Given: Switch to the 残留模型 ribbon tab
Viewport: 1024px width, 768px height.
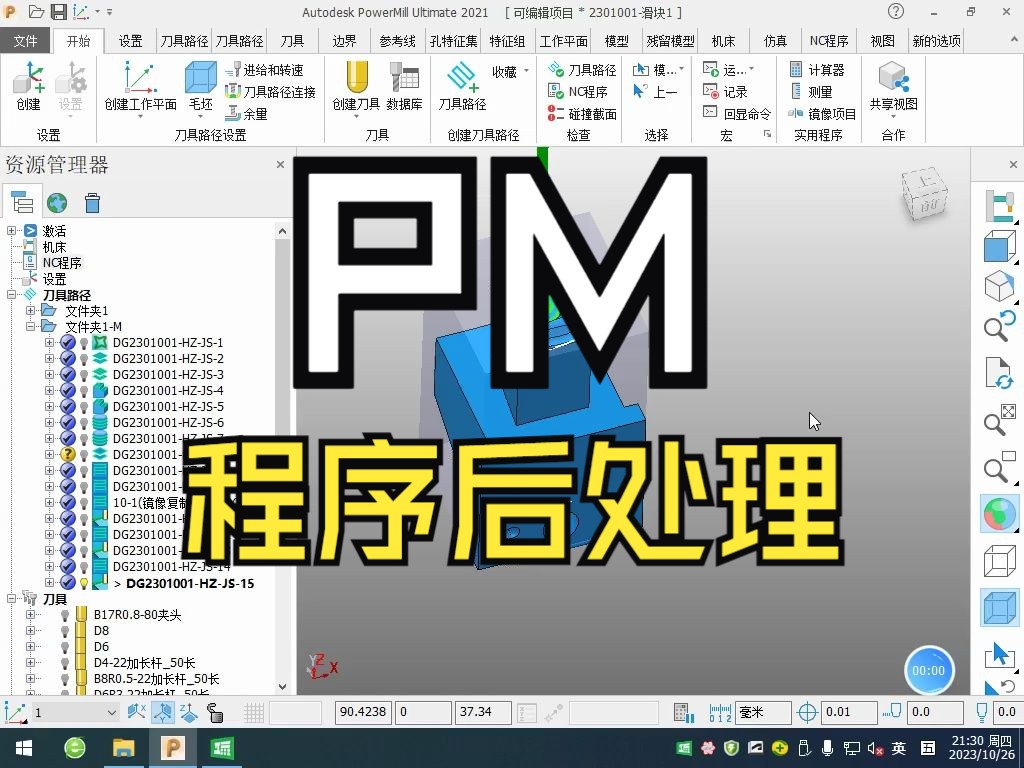Looking at the screenshot, I should tap(670, 41).
